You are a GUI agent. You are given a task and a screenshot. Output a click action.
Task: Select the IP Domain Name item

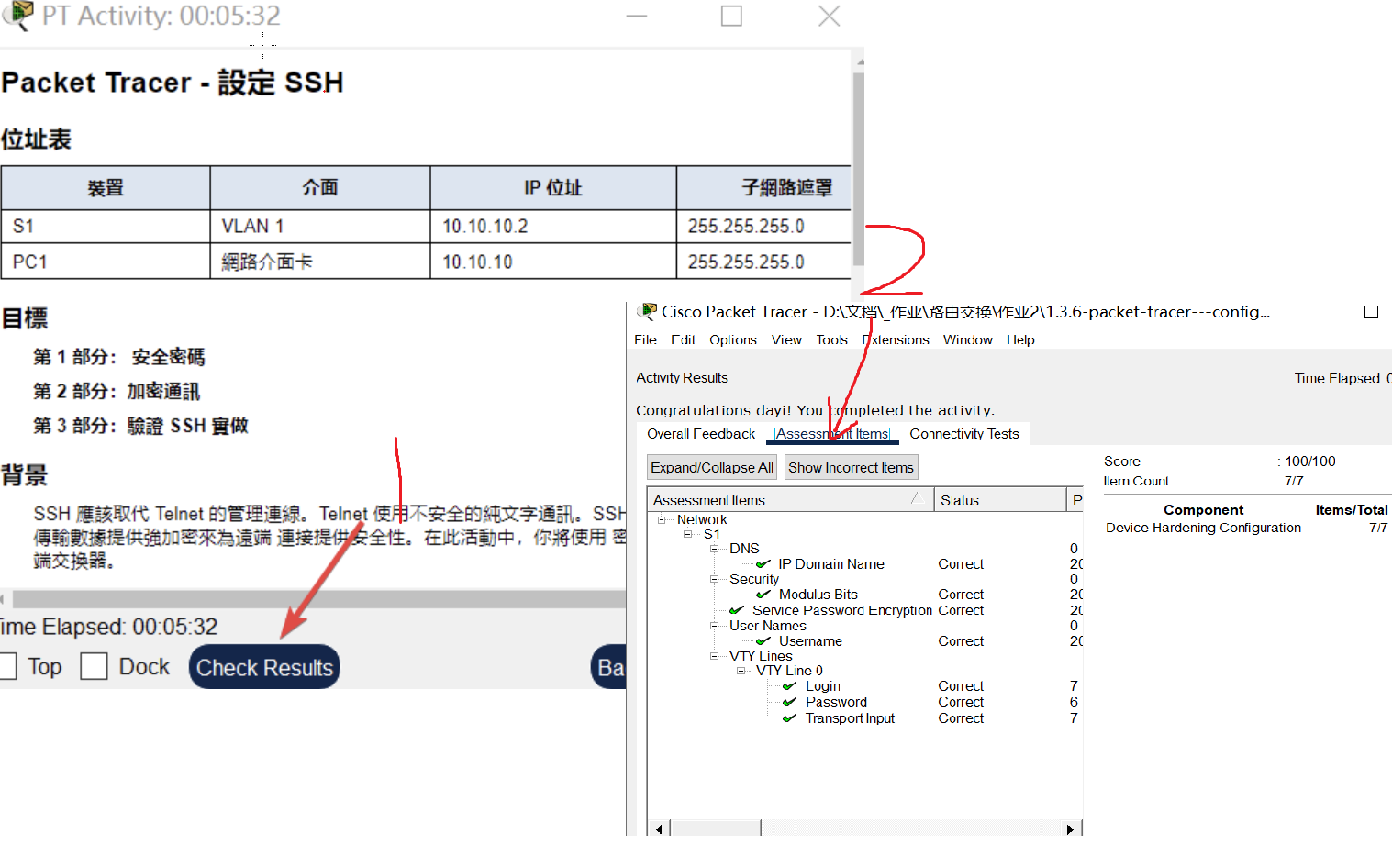pyautogui.click(x=831, y=564)
